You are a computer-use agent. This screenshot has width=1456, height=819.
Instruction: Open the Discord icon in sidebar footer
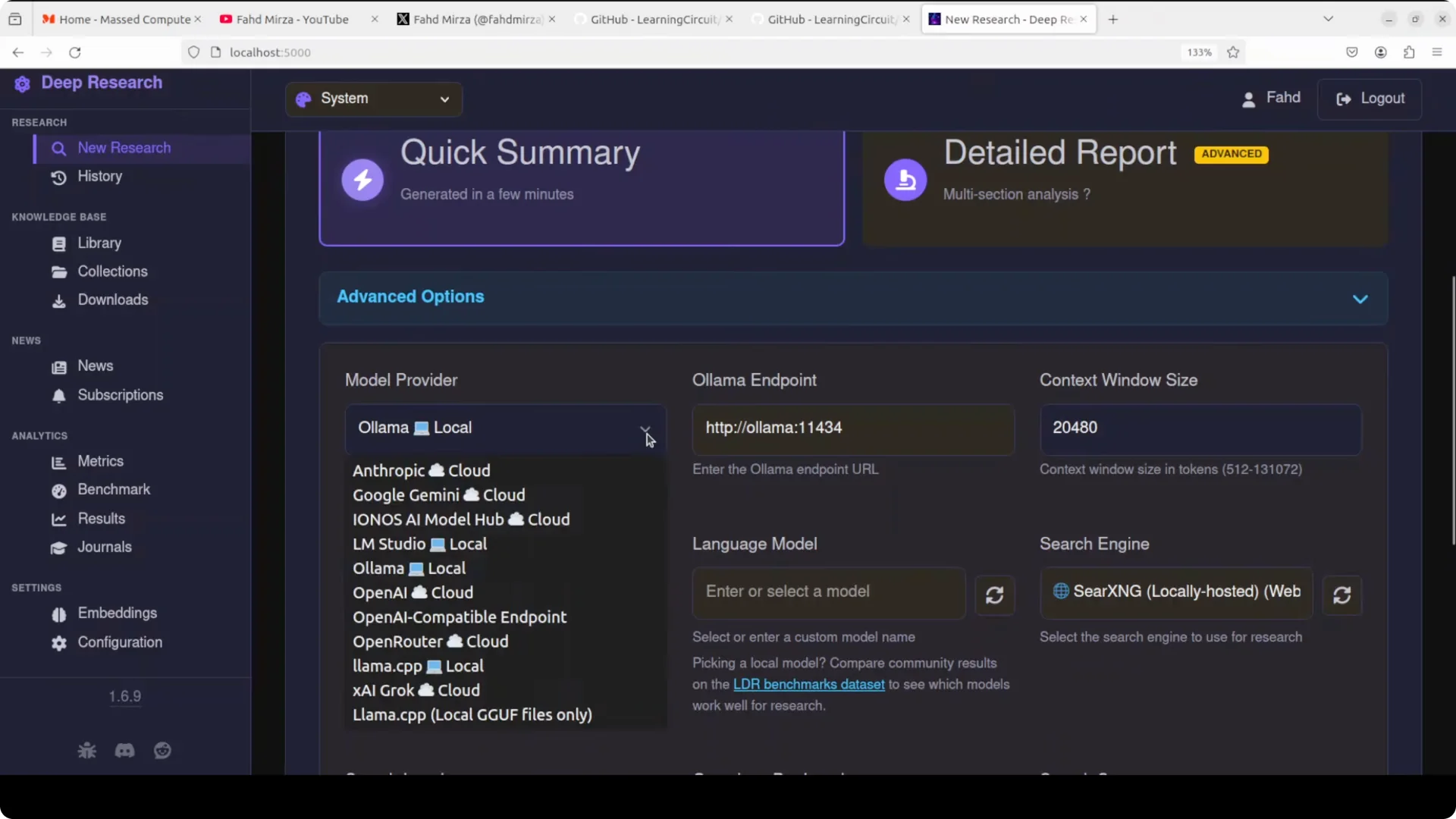[124, 751]
